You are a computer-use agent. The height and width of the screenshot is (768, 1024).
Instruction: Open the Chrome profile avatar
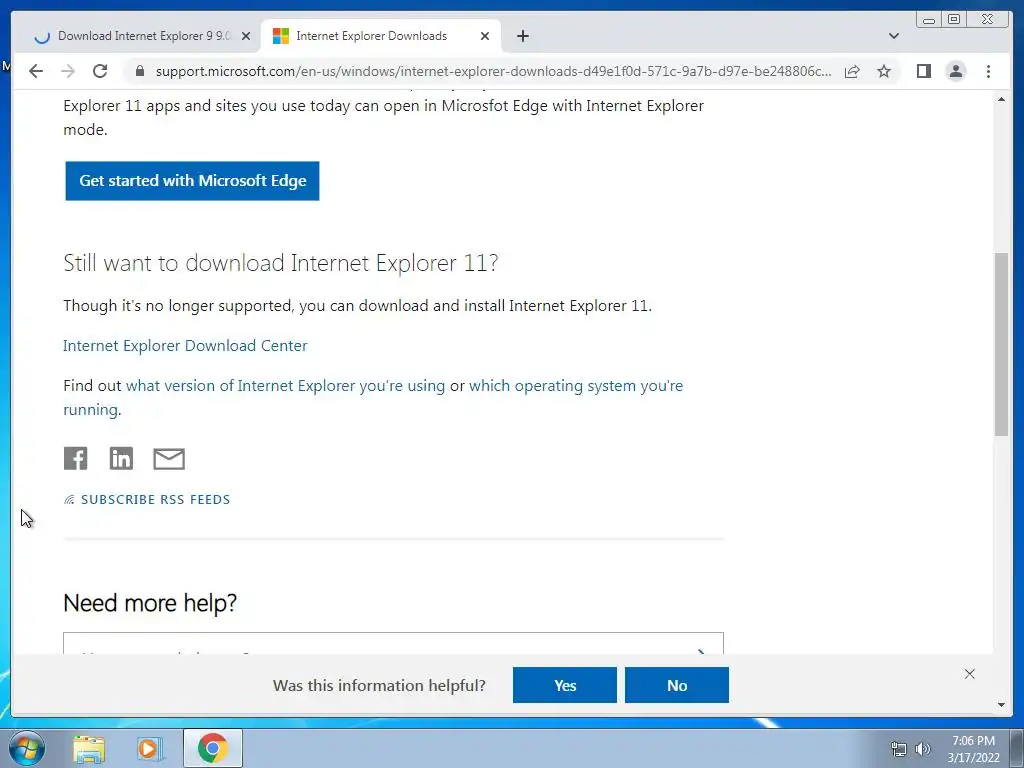pyautogui.click(x=956, y=71)
